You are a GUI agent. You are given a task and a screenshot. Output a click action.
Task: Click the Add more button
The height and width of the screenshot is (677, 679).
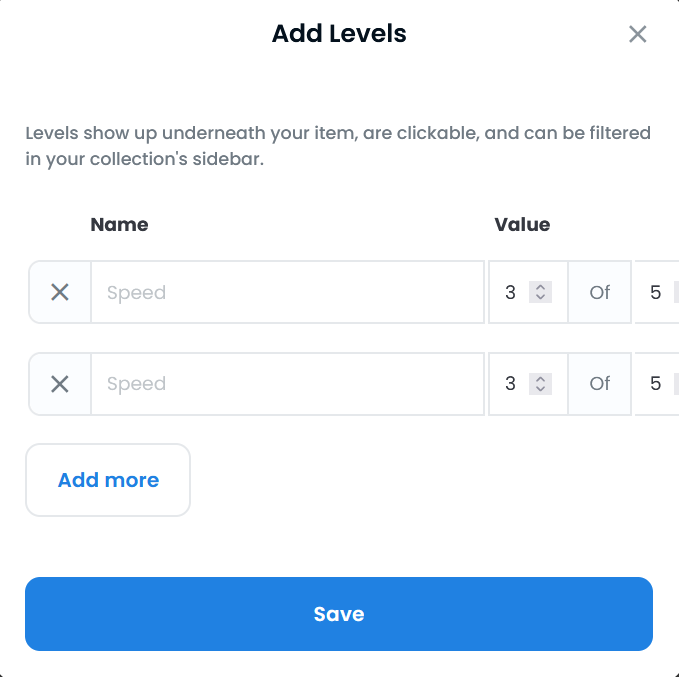coord(108,480)
